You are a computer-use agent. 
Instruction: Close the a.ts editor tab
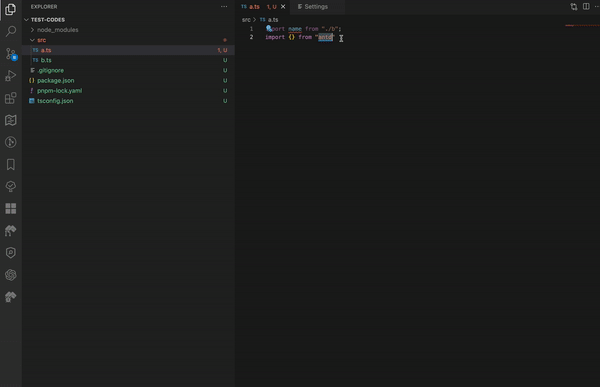pyautogui.click(x=283, y=7)
